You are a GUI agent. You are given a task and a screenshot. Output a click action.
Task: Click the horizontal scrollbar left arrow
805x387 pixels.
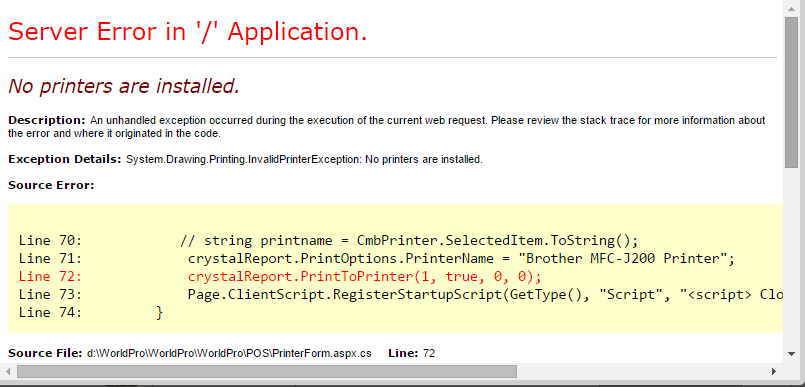coord(8,371)
